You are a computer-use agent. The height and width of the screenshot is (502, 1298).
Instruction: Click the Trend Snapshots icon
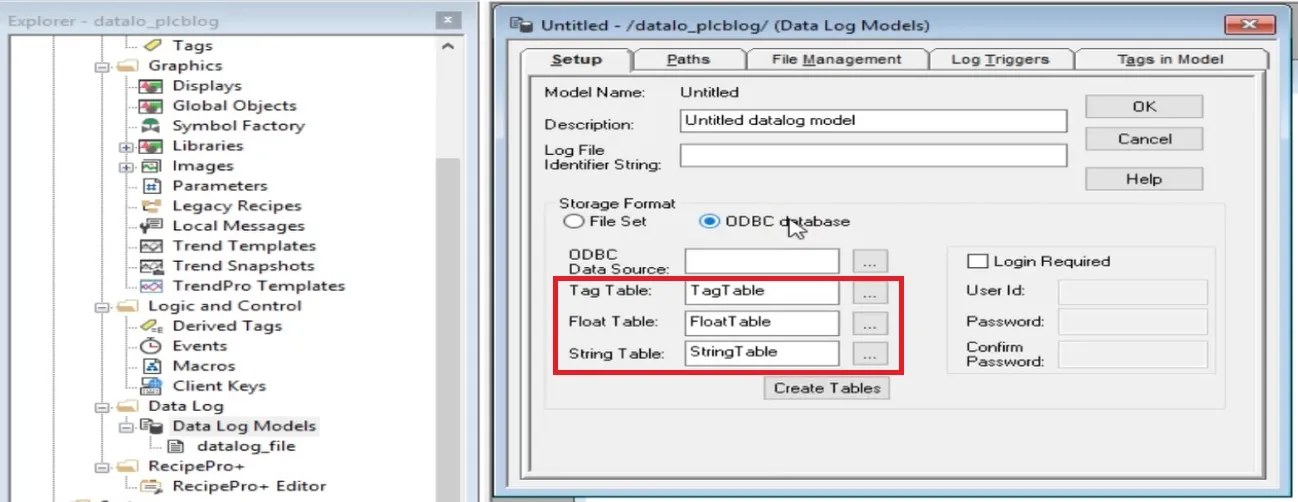tap(152, 266)
